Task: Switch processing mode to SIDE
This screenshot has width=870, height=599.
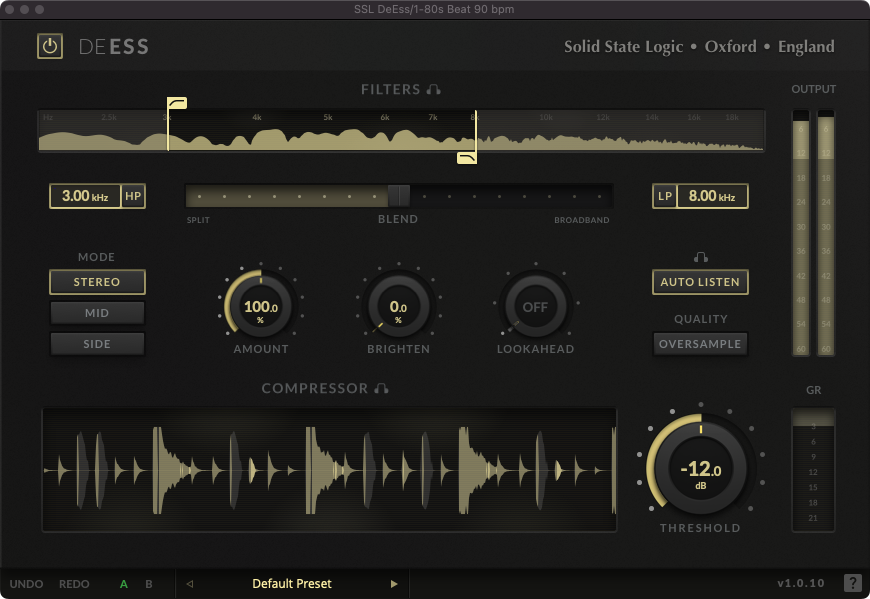Action: click(97, 344)
